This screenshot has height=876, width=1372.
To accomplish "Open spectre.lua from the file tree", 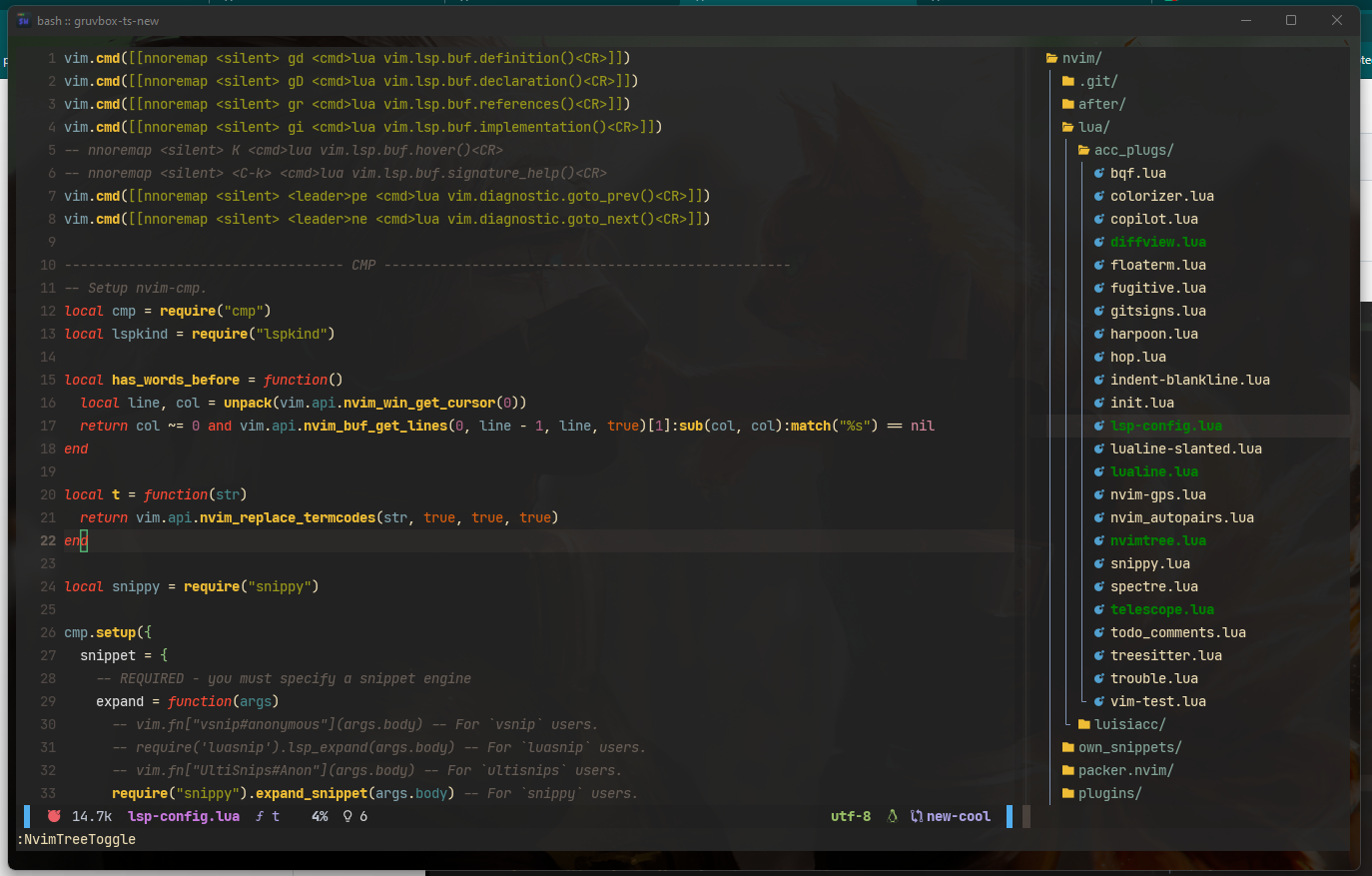I will 1154,586.
